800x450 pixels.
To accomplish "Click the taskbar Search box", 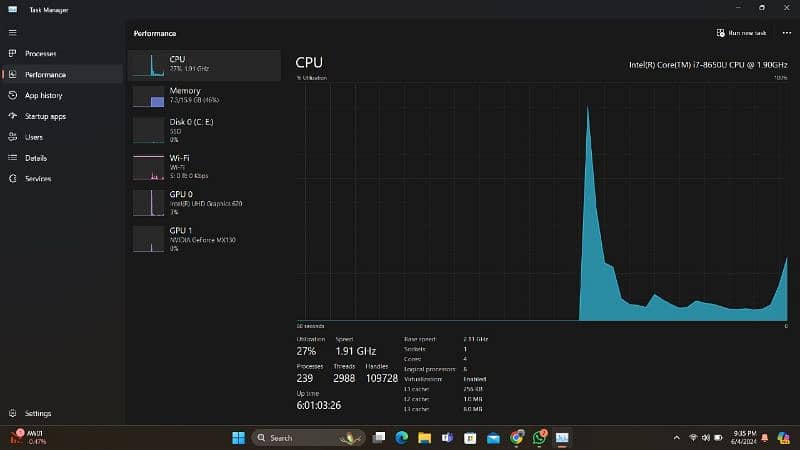I will click(x=308, y=438).
